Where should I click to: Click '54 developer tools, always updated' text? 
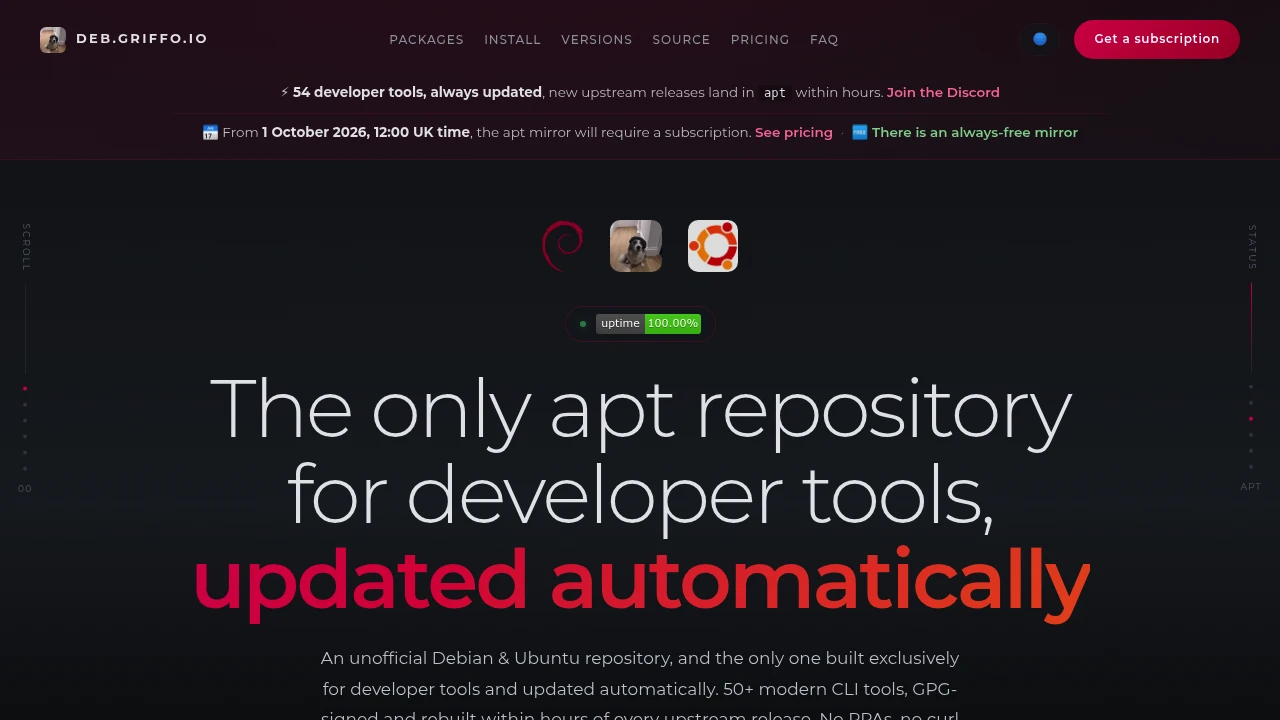417,92
